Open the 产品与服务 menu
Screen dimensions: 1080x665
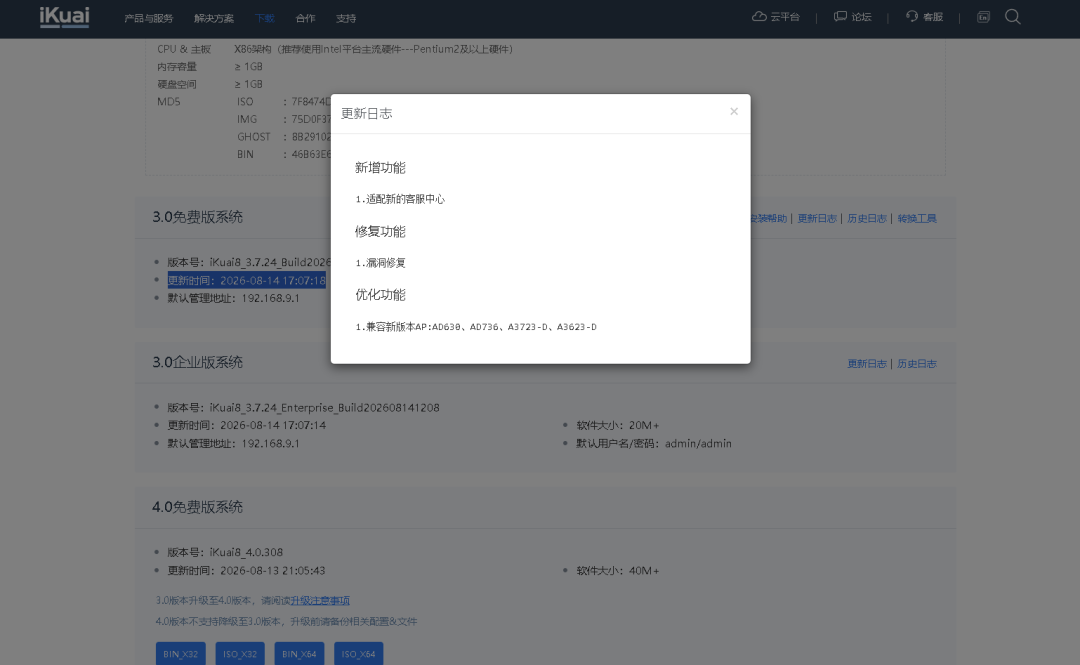coord(148,19)
